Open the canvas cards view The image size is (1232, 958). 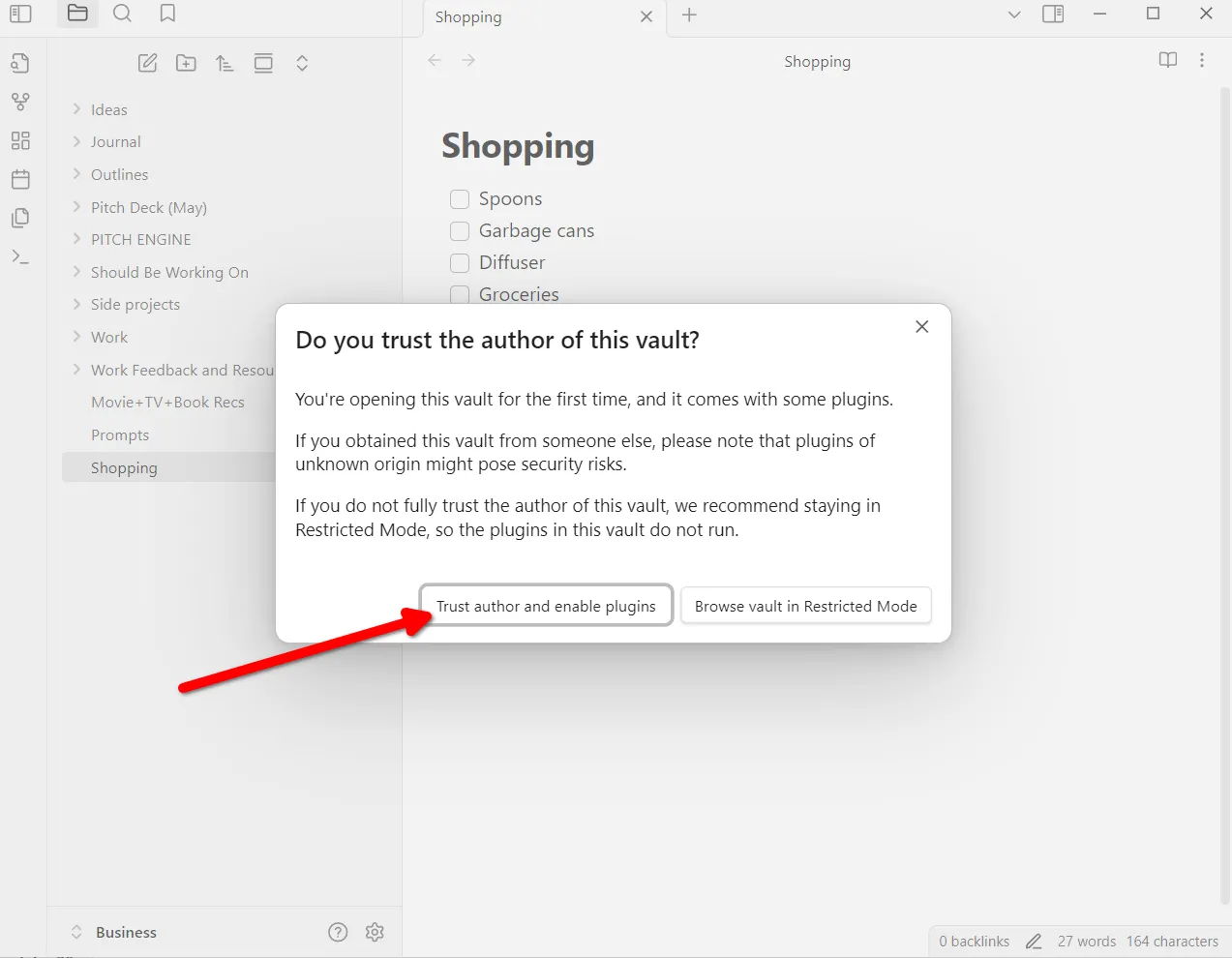(x=20, y=139)
